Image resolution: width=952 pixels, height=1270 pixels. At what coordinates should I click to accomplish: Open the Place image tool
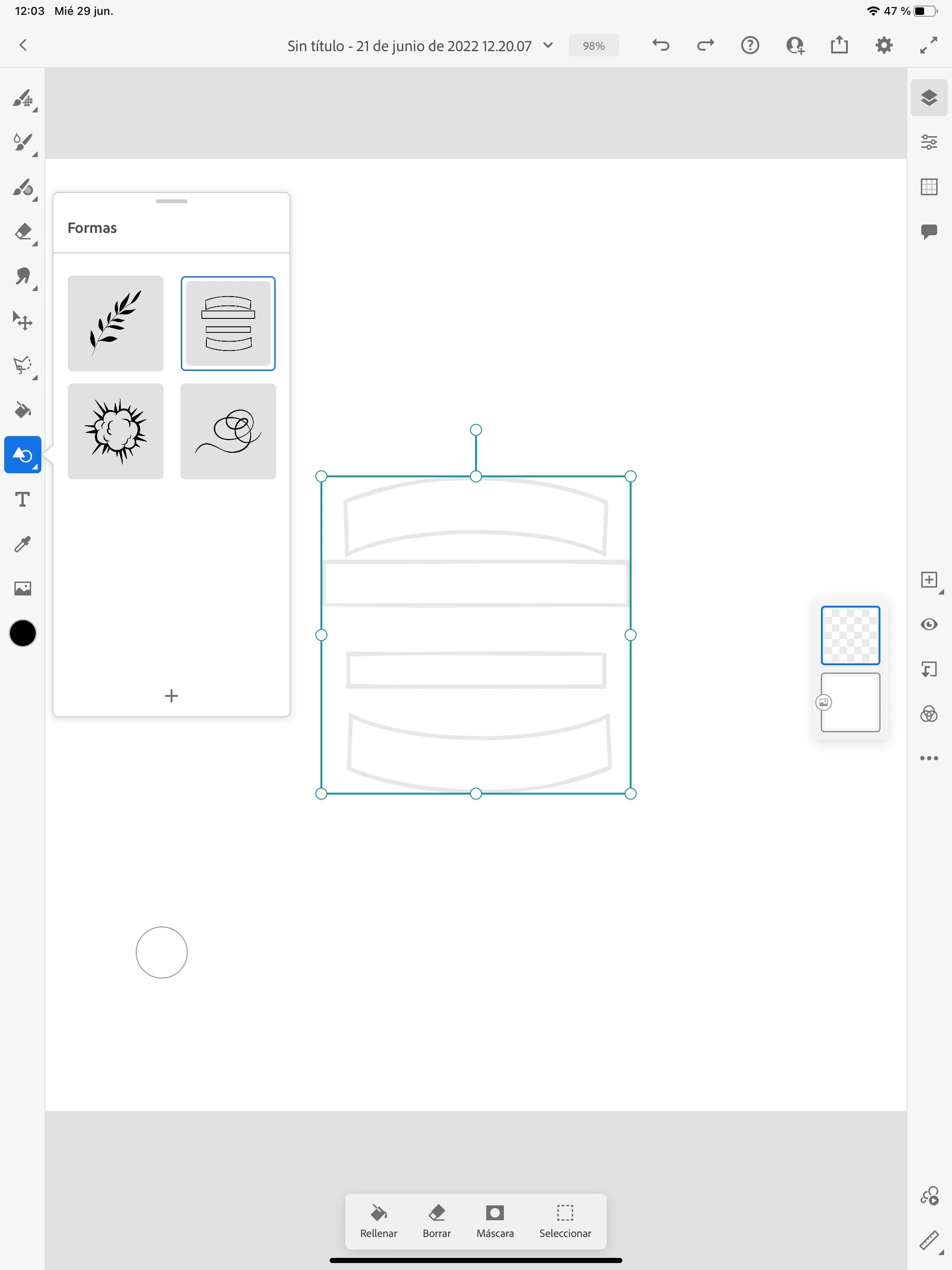(x=22, y=589)
